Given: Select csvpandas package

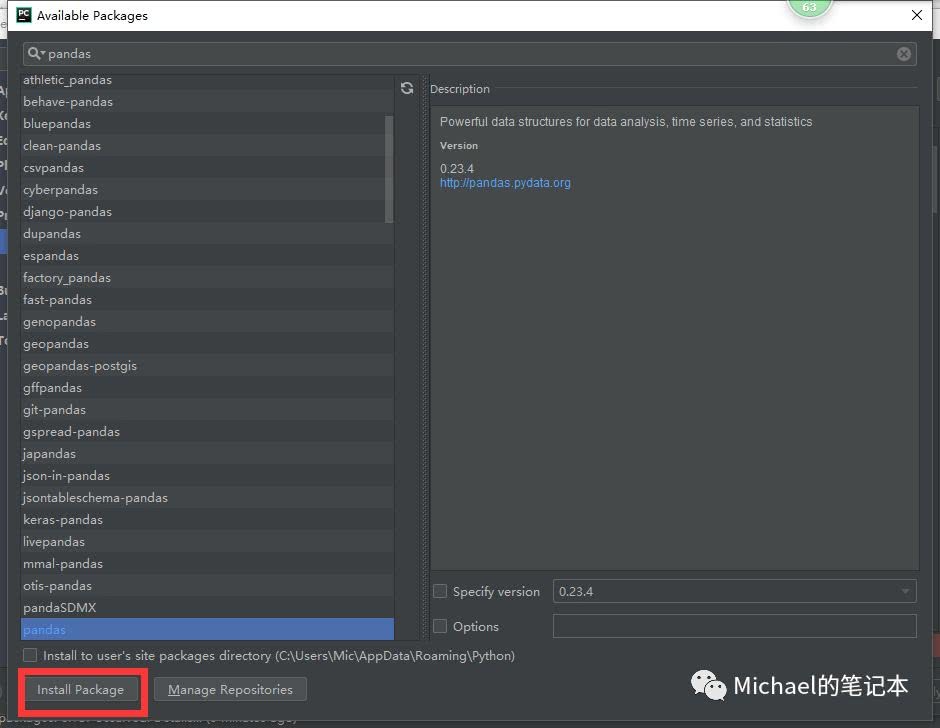Looking at the screenshot, I should point(207,167).
